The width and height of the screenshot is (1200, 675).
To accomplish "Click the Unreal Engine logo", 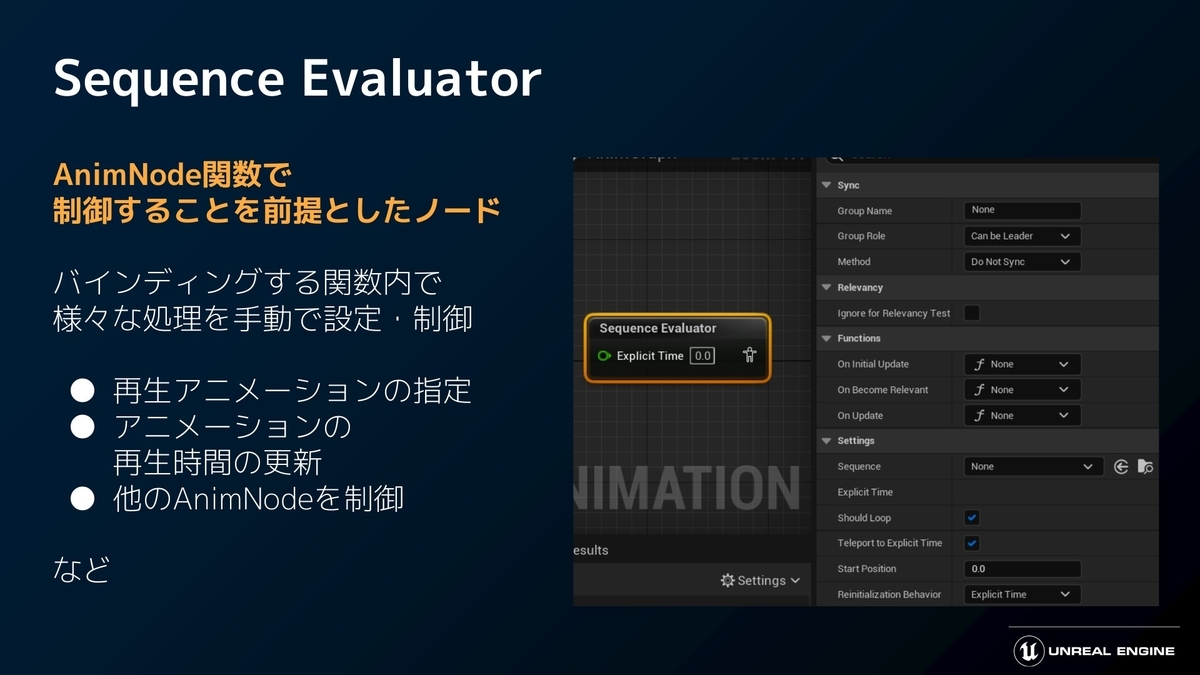I will tap(1028, 651).
